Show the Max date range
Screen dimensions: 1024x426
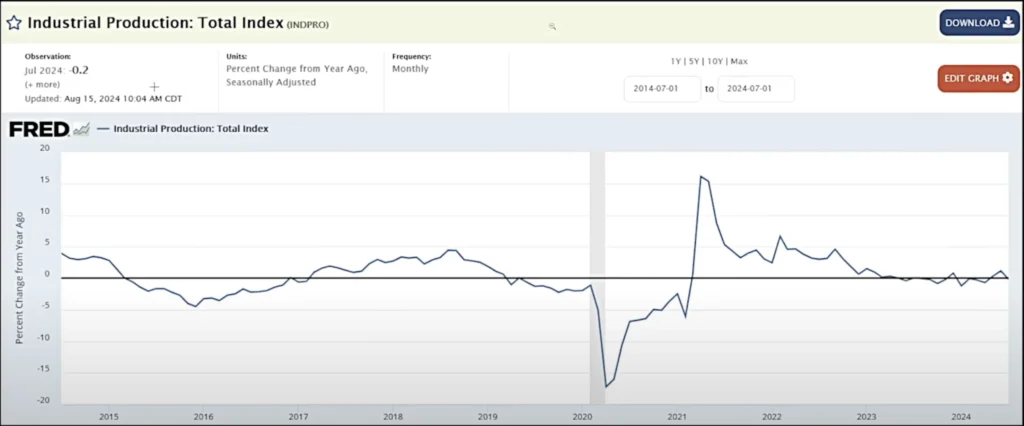pyautogui.click(x=739, y=61)
